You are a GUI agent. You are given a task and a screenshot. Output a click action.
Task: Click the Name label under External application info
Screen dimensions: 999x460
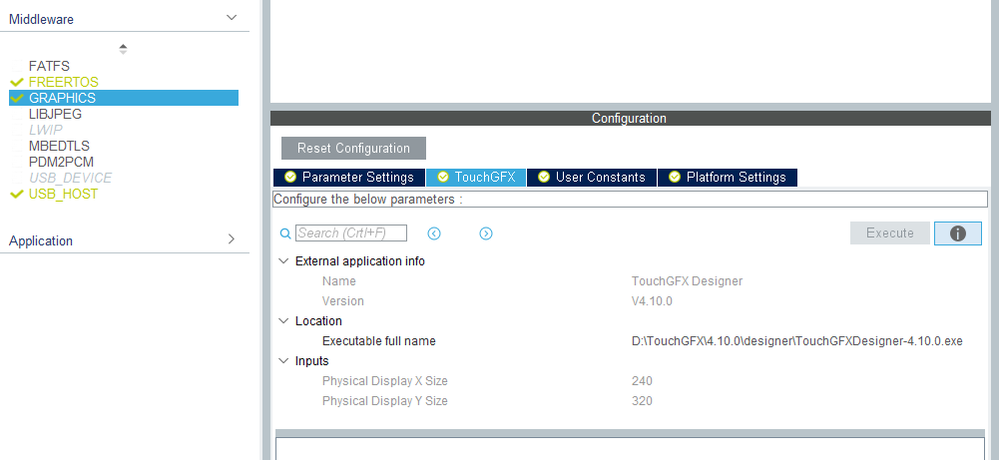click(339, 281)
